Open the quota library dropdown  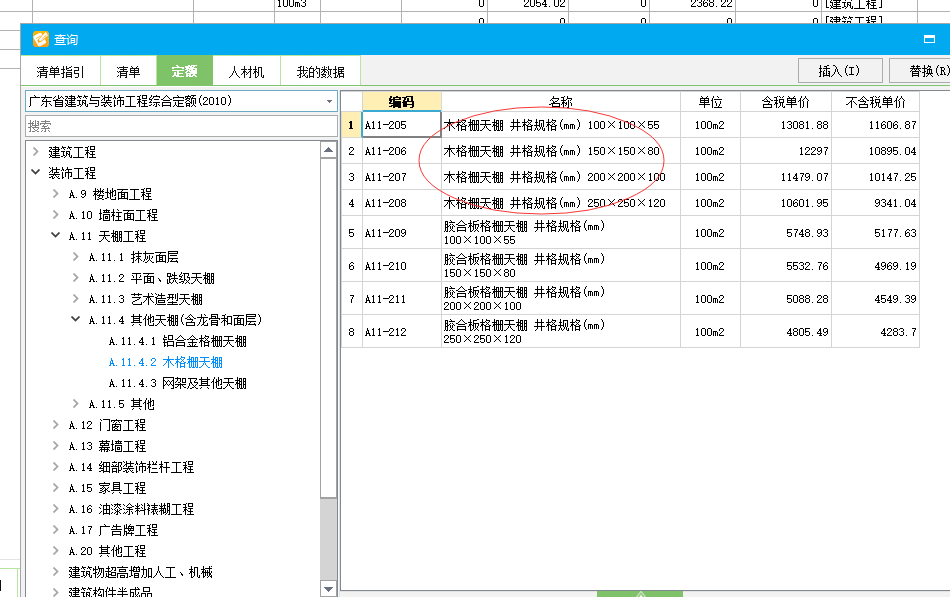pos(329,101)
